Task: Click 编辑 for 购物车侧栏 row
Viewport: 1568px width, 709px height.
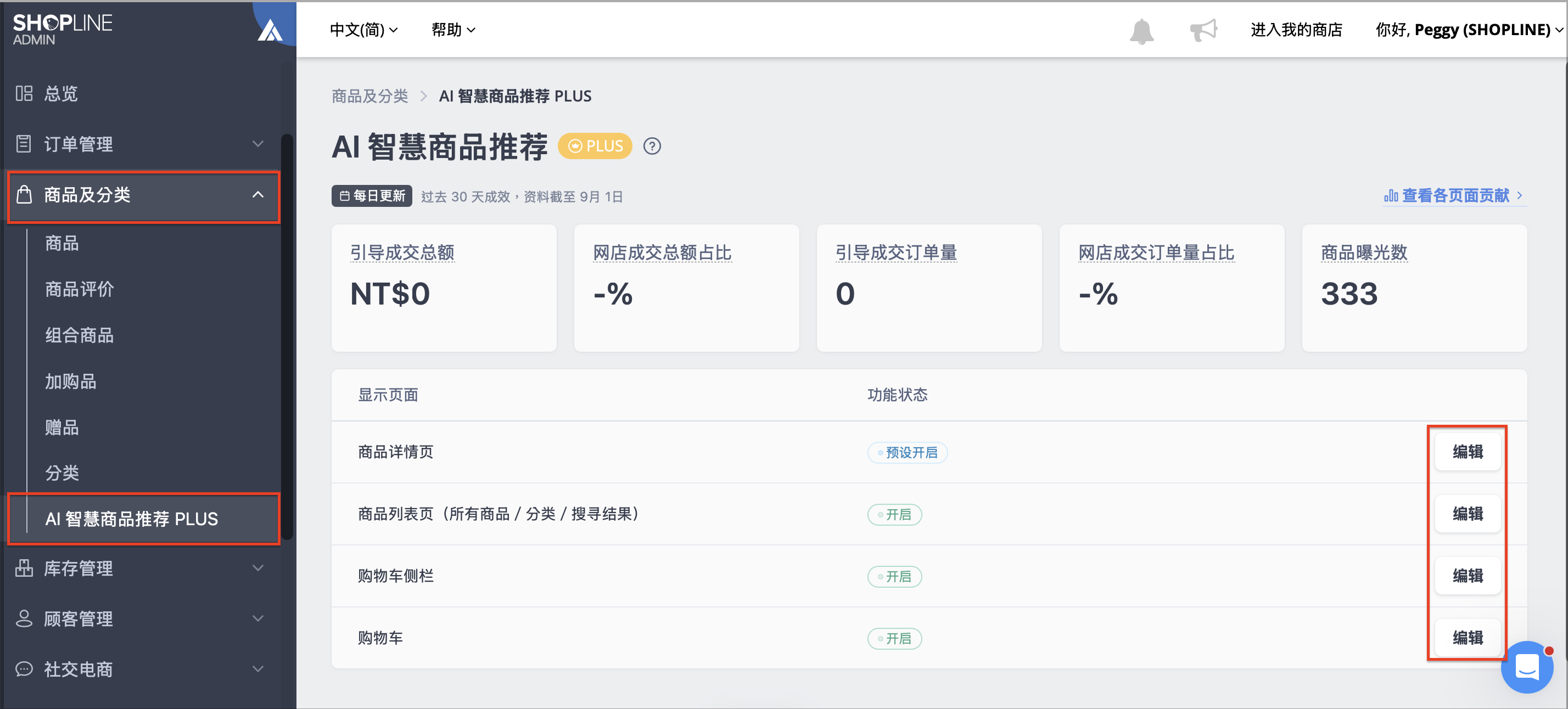Action: pyautogui.click(x=1468, y=576)
